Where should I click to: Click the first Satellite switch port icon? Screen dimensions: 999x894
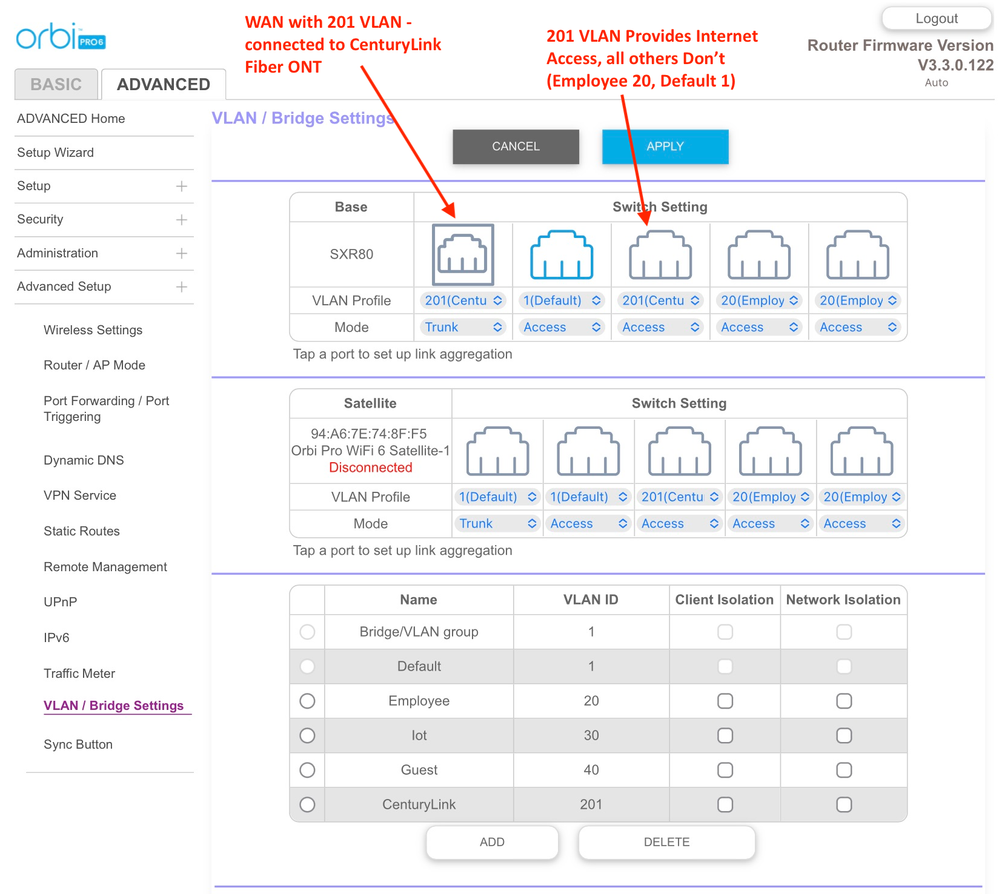[x=497, y=451]
